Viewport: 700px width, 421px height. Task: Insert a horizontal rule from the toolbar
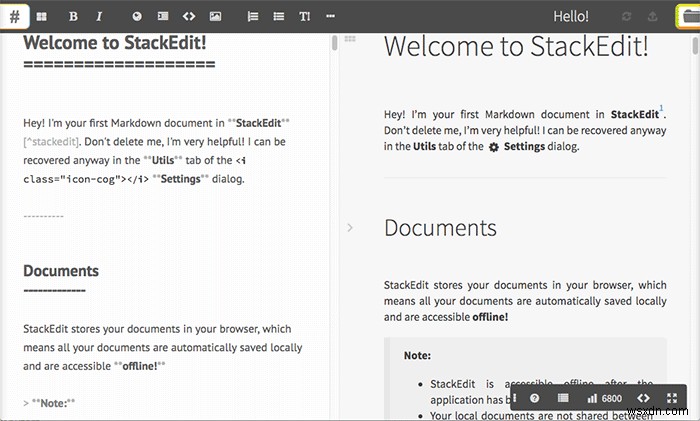point(330,17)
